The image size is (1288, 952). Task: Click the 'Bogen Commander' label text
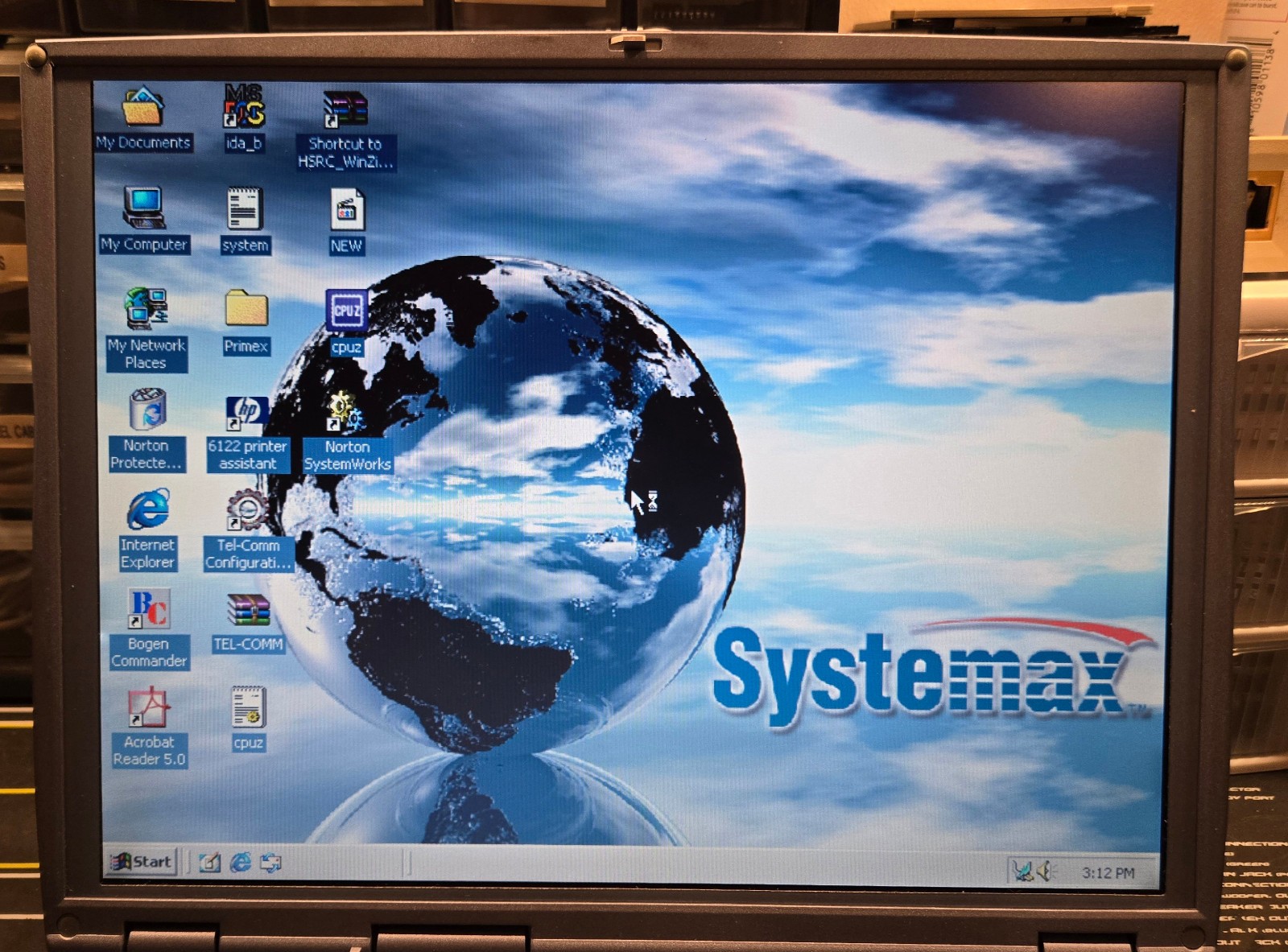coord(149,653)
